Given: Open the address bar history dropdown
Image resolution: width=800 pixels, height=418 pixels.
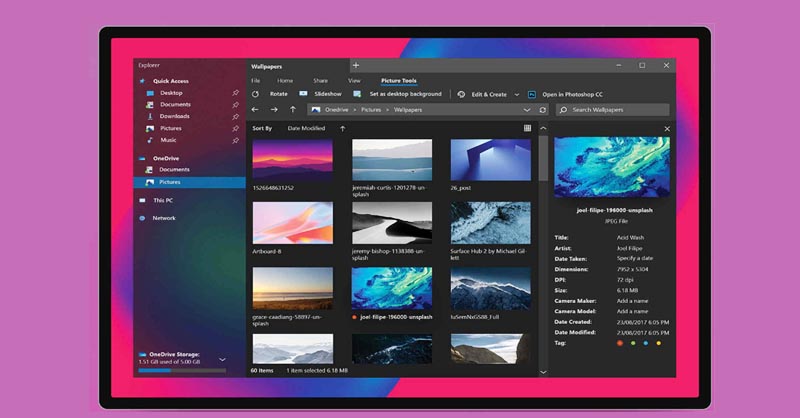Looking at the screenshot, I should click(527, 110).
